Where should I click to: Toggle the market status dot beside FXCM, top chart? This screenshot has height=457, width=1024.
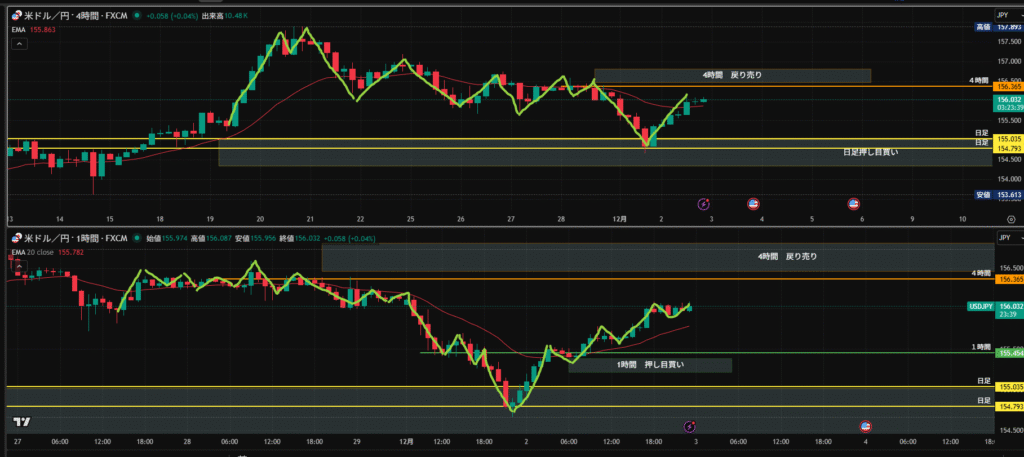(x=135, y=17)
